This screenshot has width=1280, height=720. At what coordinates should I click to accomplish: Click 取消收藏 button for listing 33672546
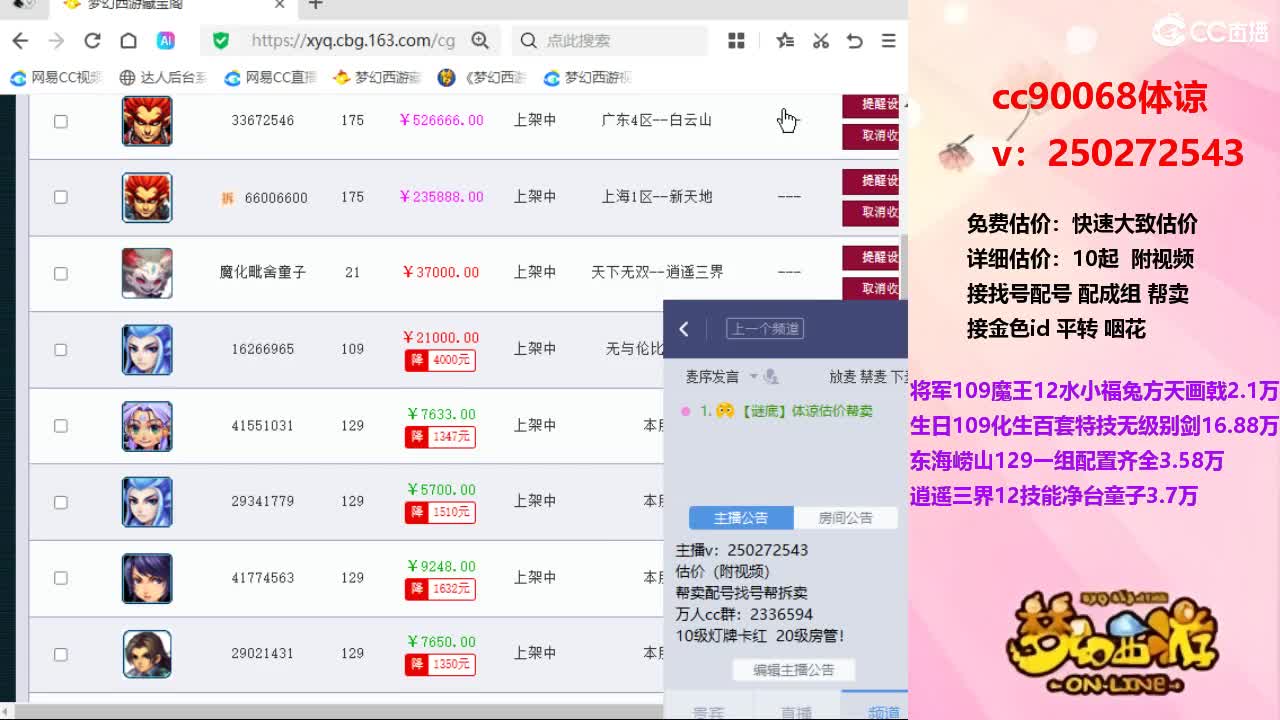click(x=871, y=136)
